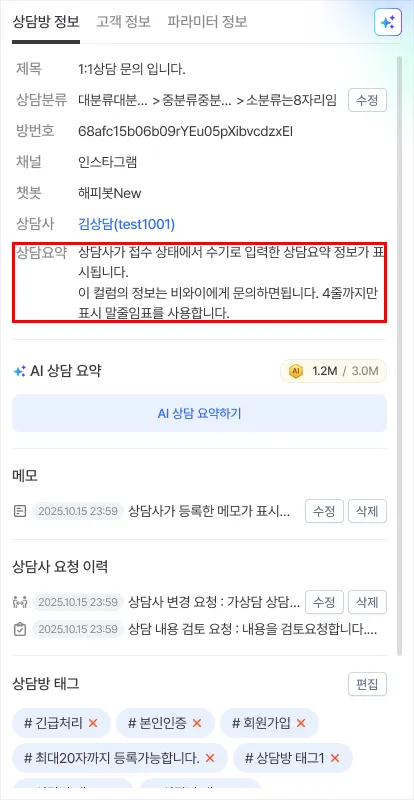The width and height of the screenshot is (414, 800).
Task: Remove the 긴급처리 tag with its X
Action: pyautogui.click(x=93, y=723)
